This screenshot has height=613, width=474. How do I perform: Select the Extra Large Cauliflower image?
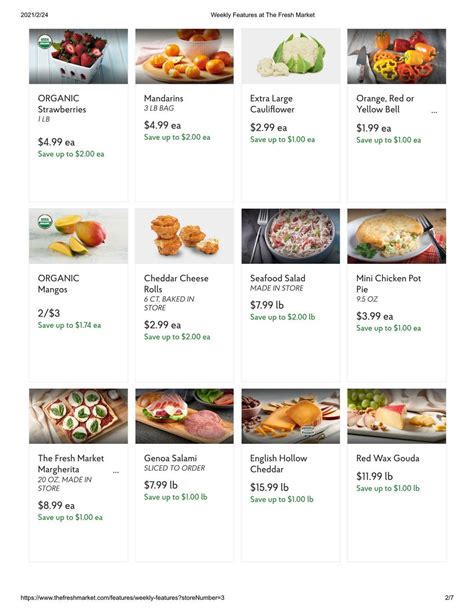(291, 56)
